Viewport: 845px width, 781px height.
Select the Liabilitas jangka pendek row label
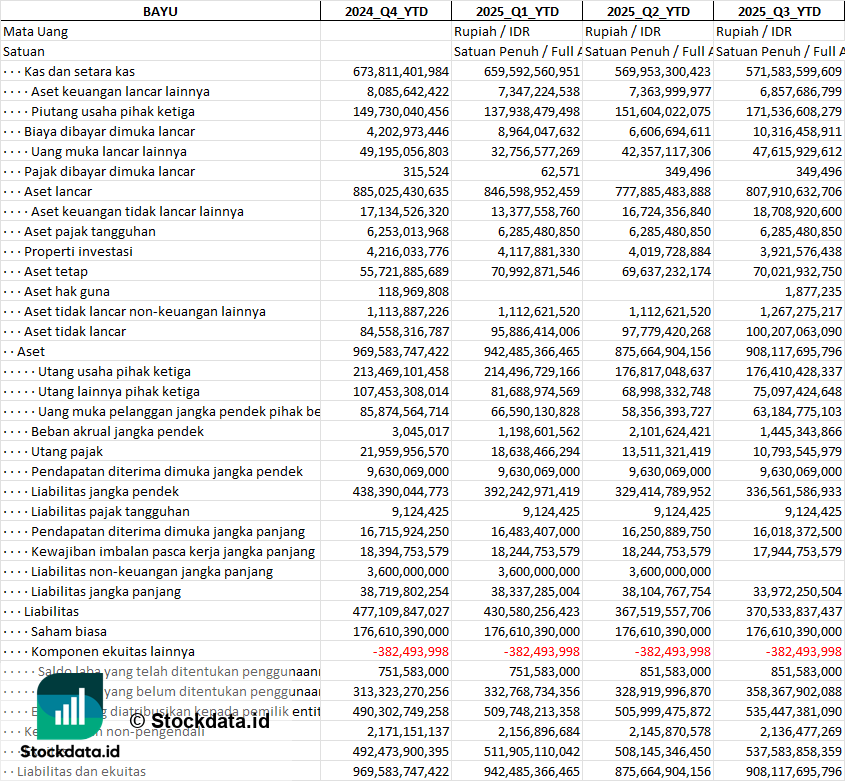pyautogui.click(x=105, y=491)
